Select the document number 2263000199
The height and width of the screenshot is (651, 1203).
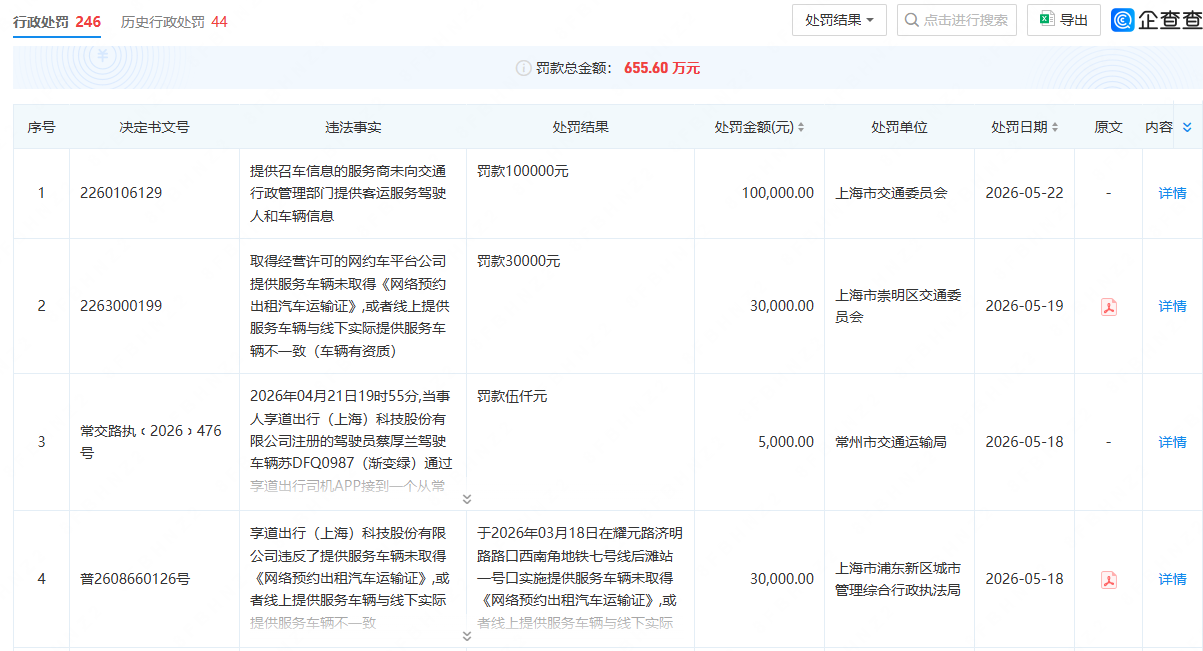tap(121, 306)
